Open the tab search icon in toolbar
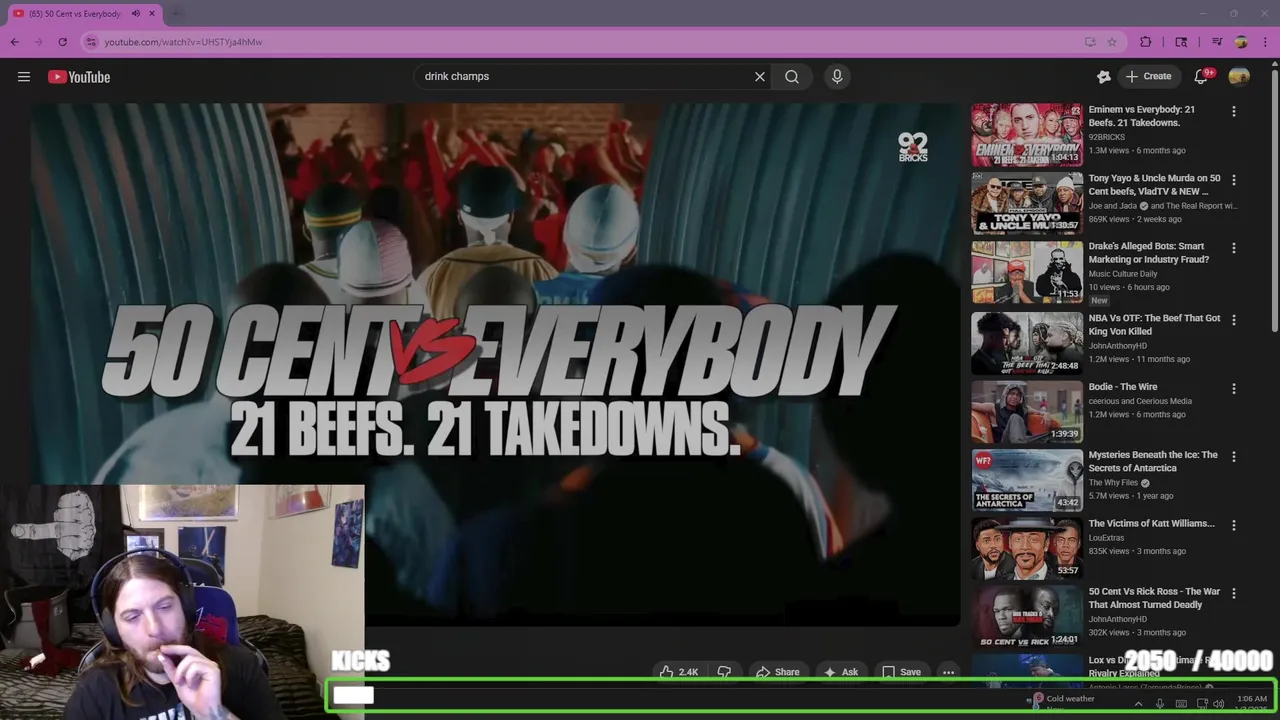The image size is (1280, 720). click(x=1181, y=42)
